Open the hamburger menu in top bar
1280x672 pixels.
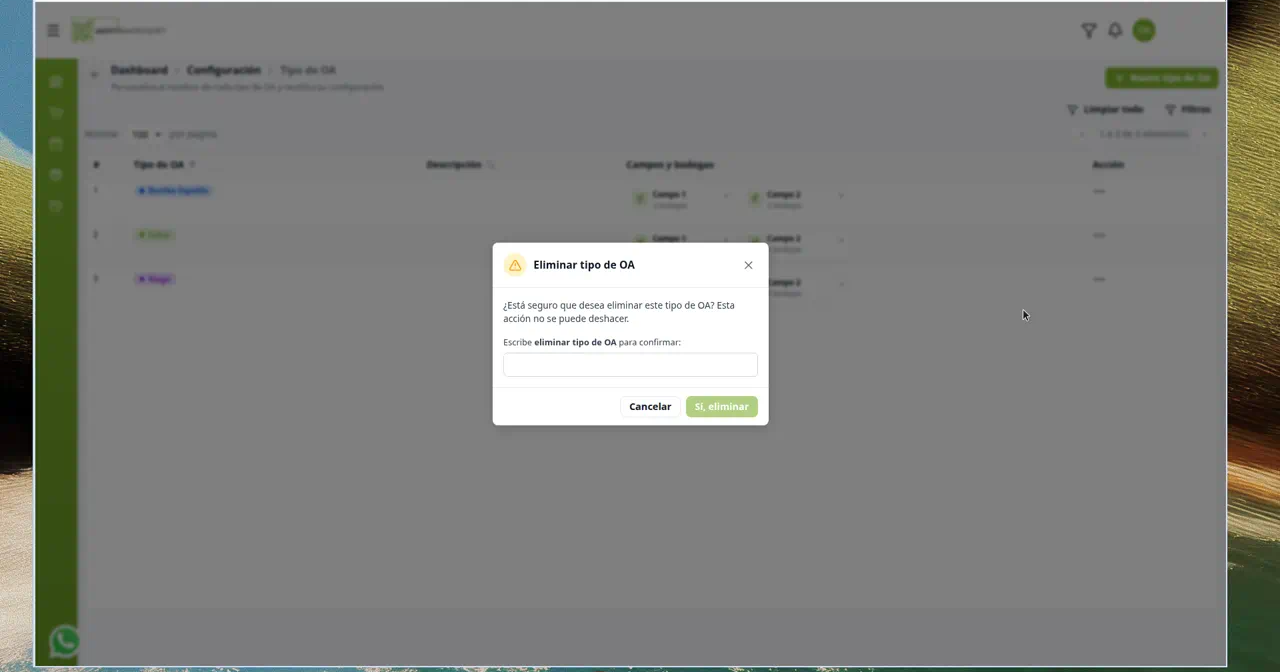(53, 31)
